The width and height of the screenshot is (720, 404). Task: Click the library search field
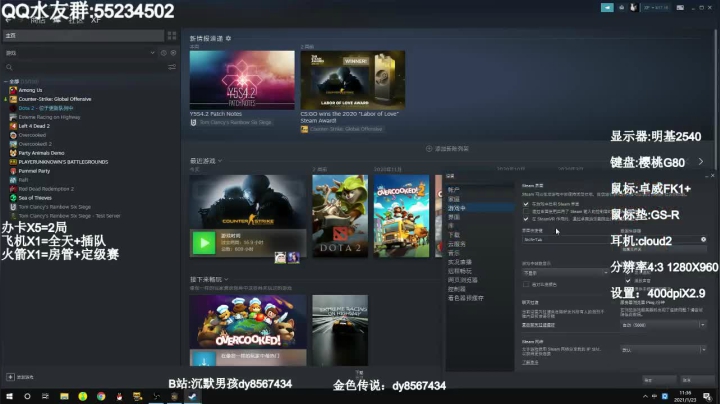85,67
